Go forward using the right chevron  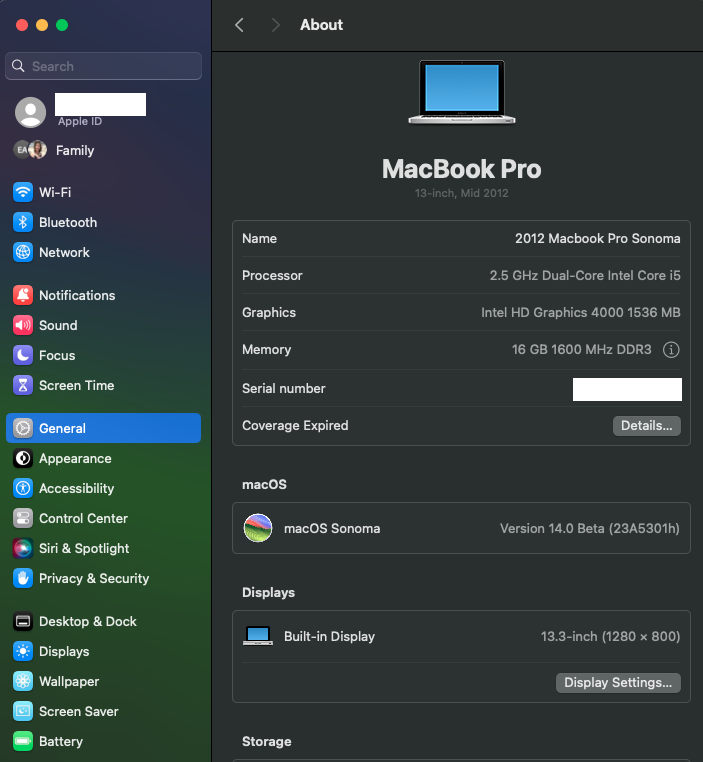275,25
